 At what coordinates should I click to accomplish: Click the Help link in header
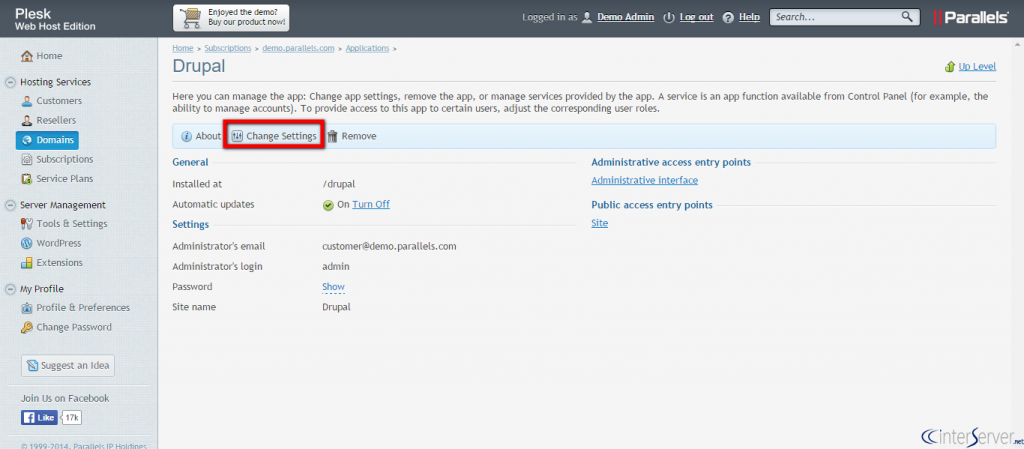coord(749,18)
